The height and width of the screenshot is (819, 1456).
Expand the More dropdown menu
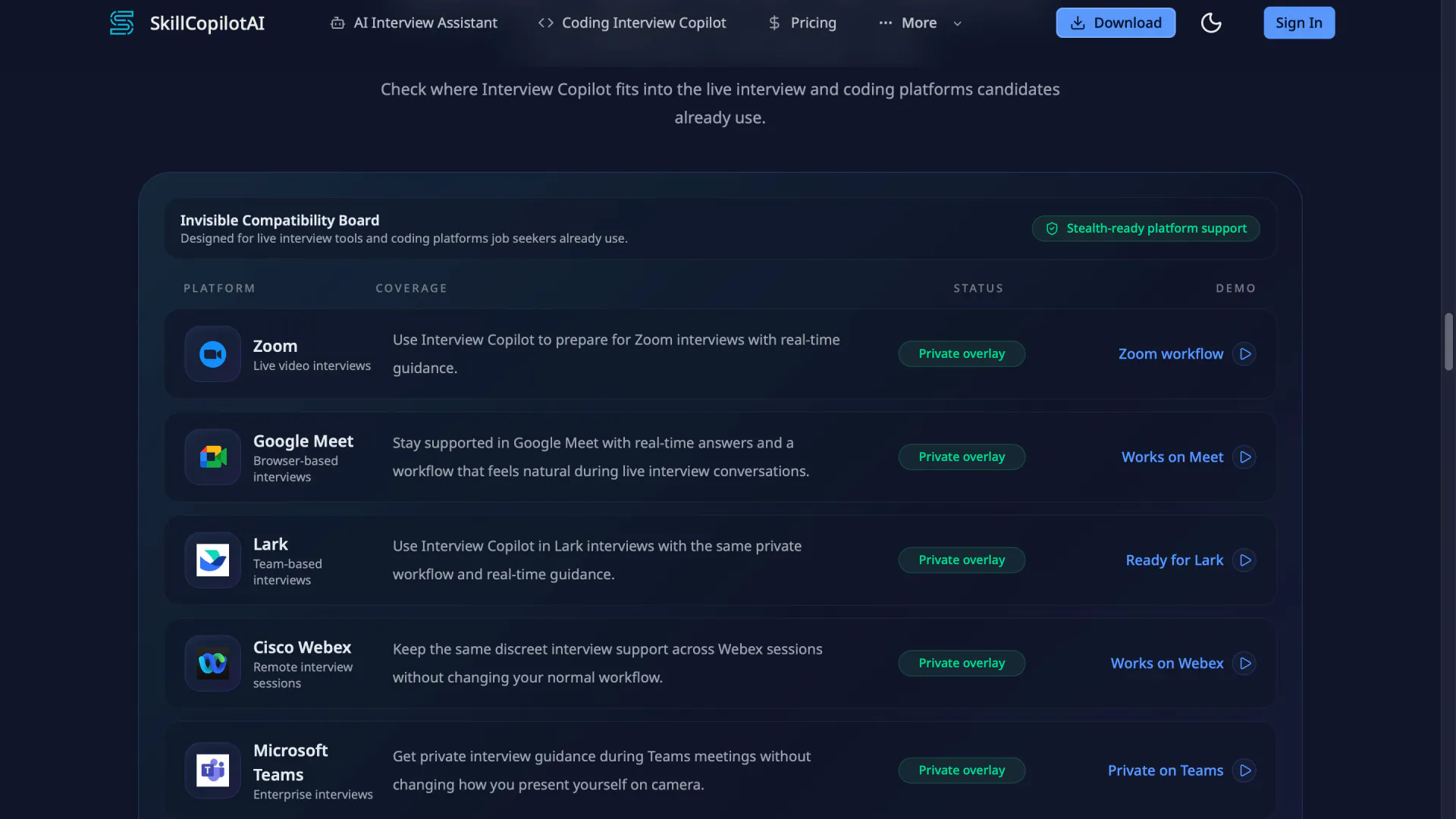point(920,23)
